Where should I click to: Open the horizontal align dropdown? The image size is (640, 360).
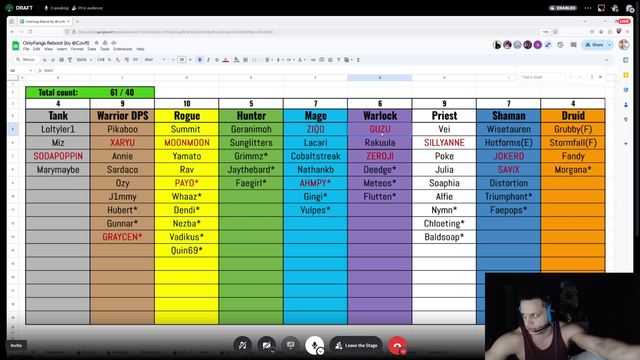pos(269,60)
